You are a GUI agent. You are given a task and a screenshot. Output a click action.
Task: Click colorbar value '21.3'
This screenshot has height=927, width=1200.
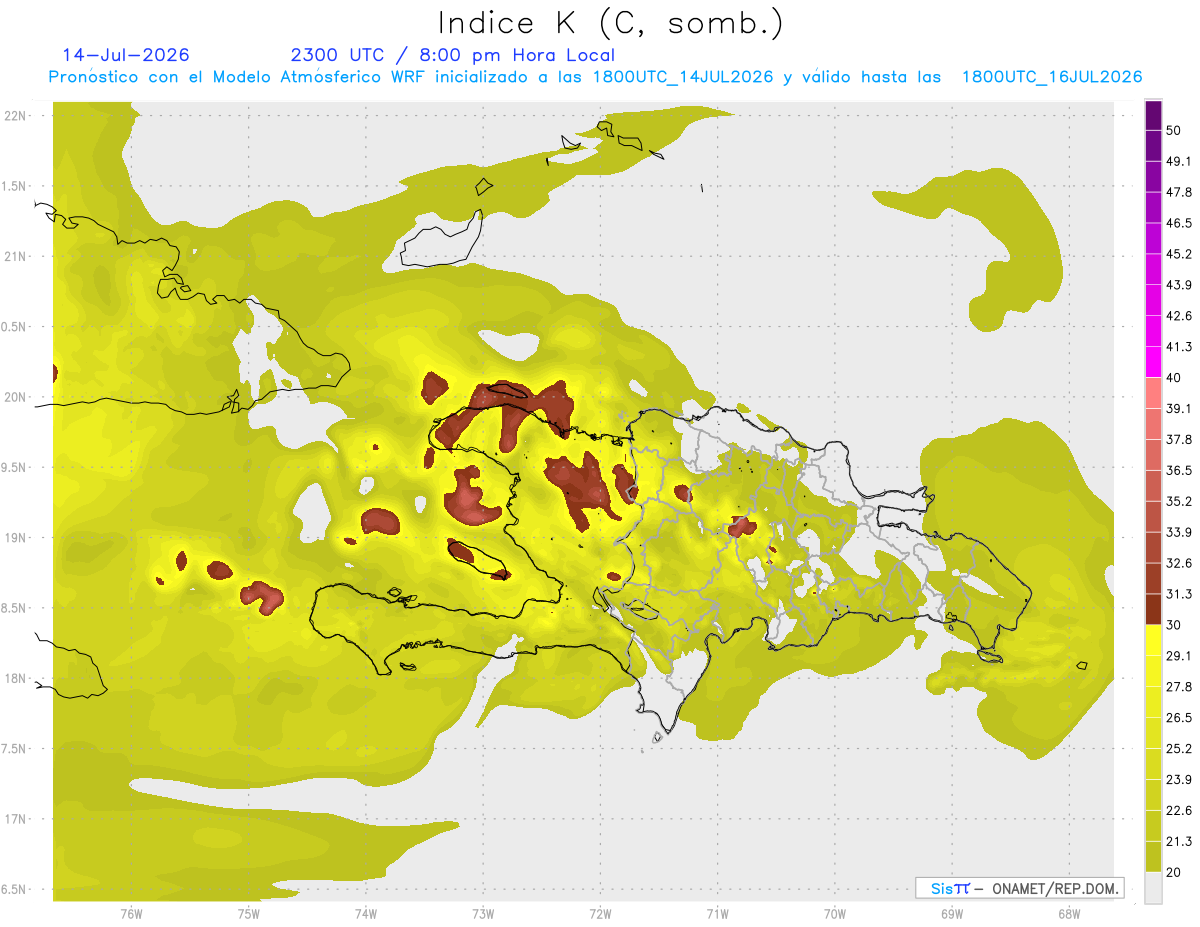click(x=1179, y=842)
